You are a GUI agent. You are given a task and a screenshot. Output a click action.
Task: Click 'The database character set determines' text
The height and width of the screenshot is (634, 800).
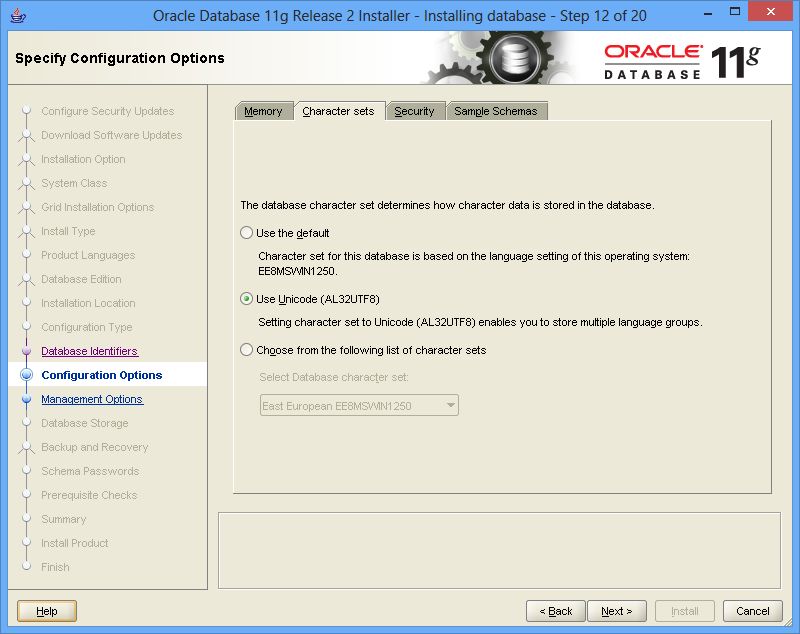(x=447, y=205)
